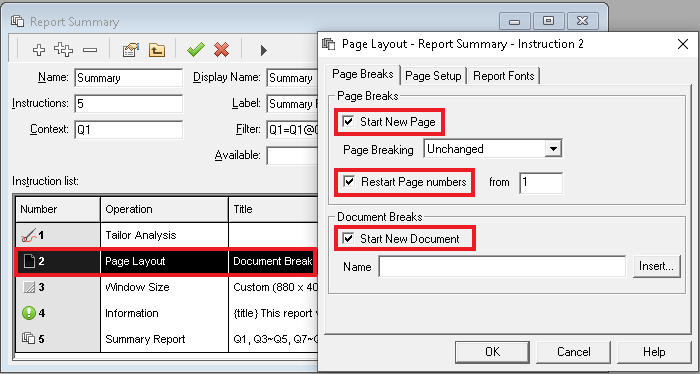This screenshot has height=374, width=700.
Task: Select the Tailor Analysis operation cell
Action: (164, 235)
